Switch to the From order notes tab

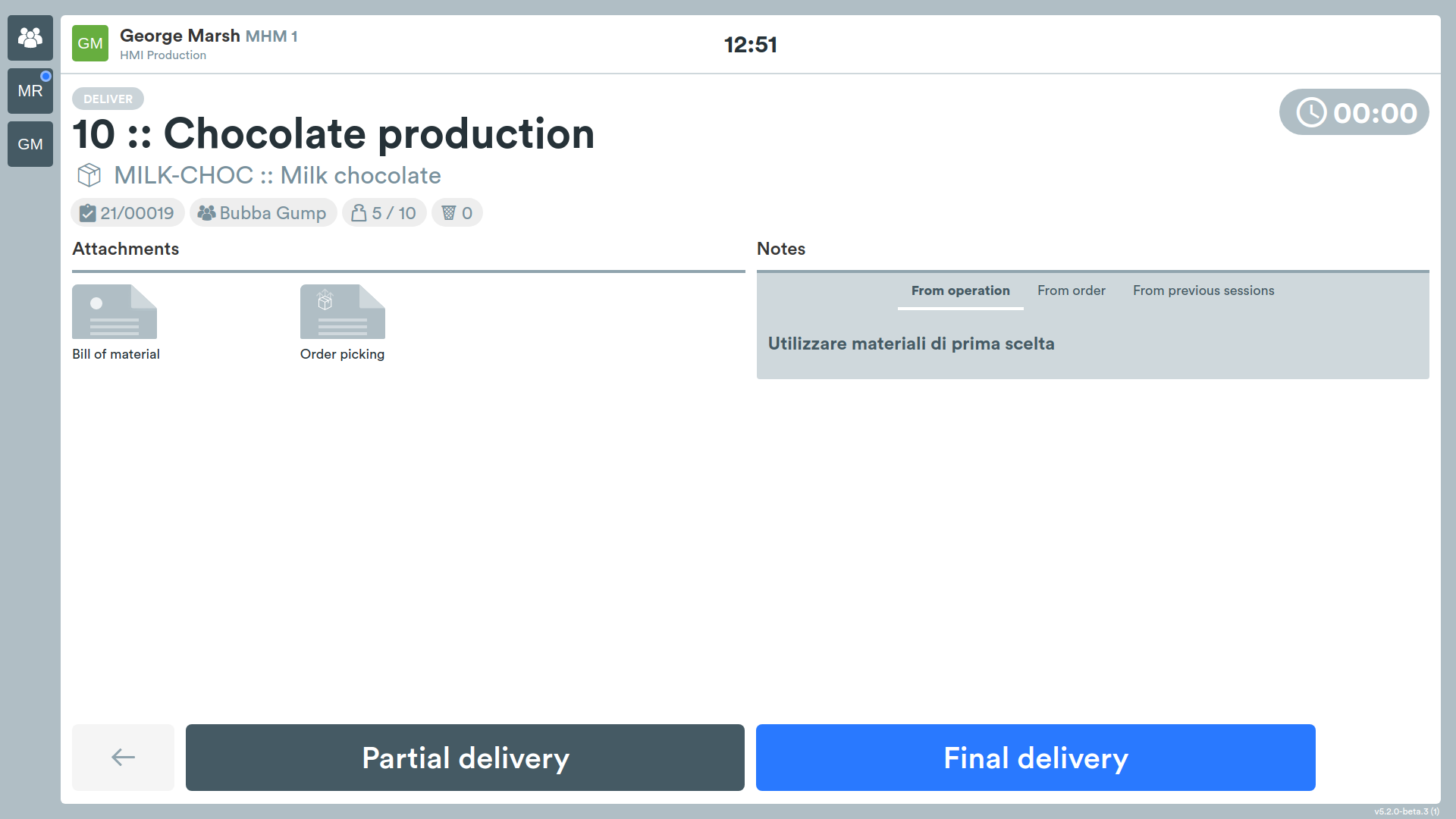coord(1071,291)
